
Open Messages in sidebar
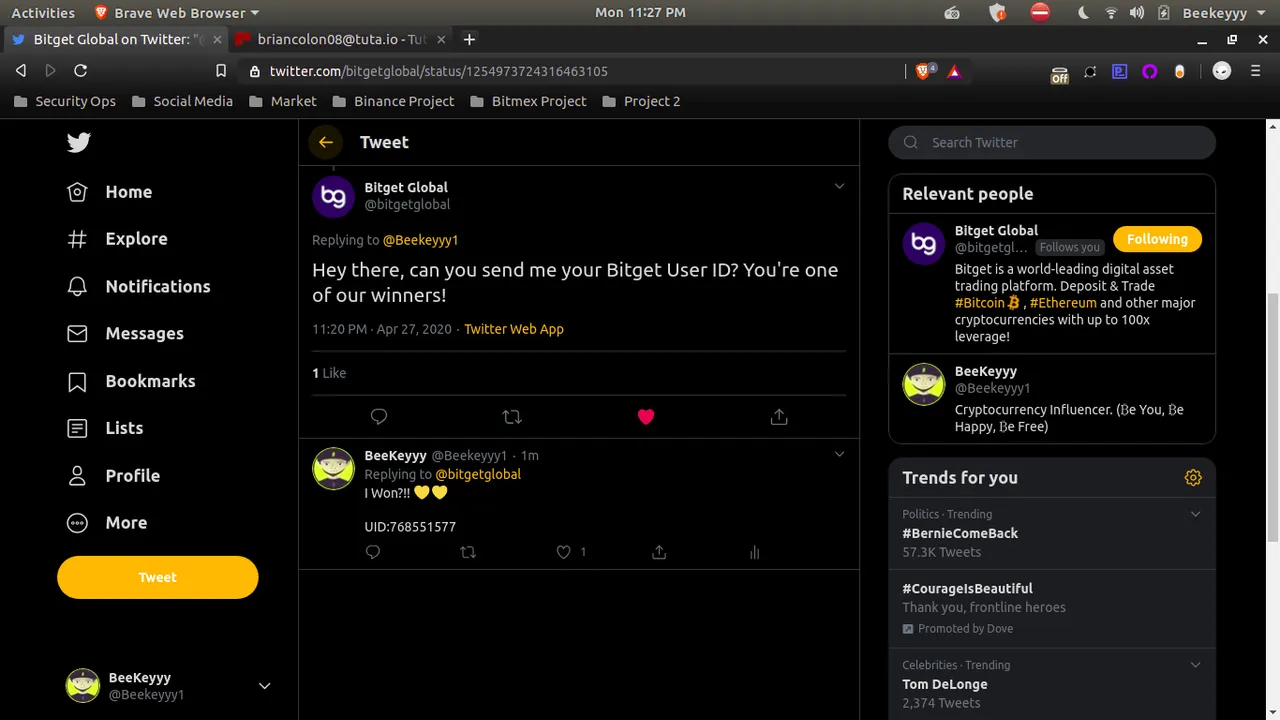tap(124, 333)
